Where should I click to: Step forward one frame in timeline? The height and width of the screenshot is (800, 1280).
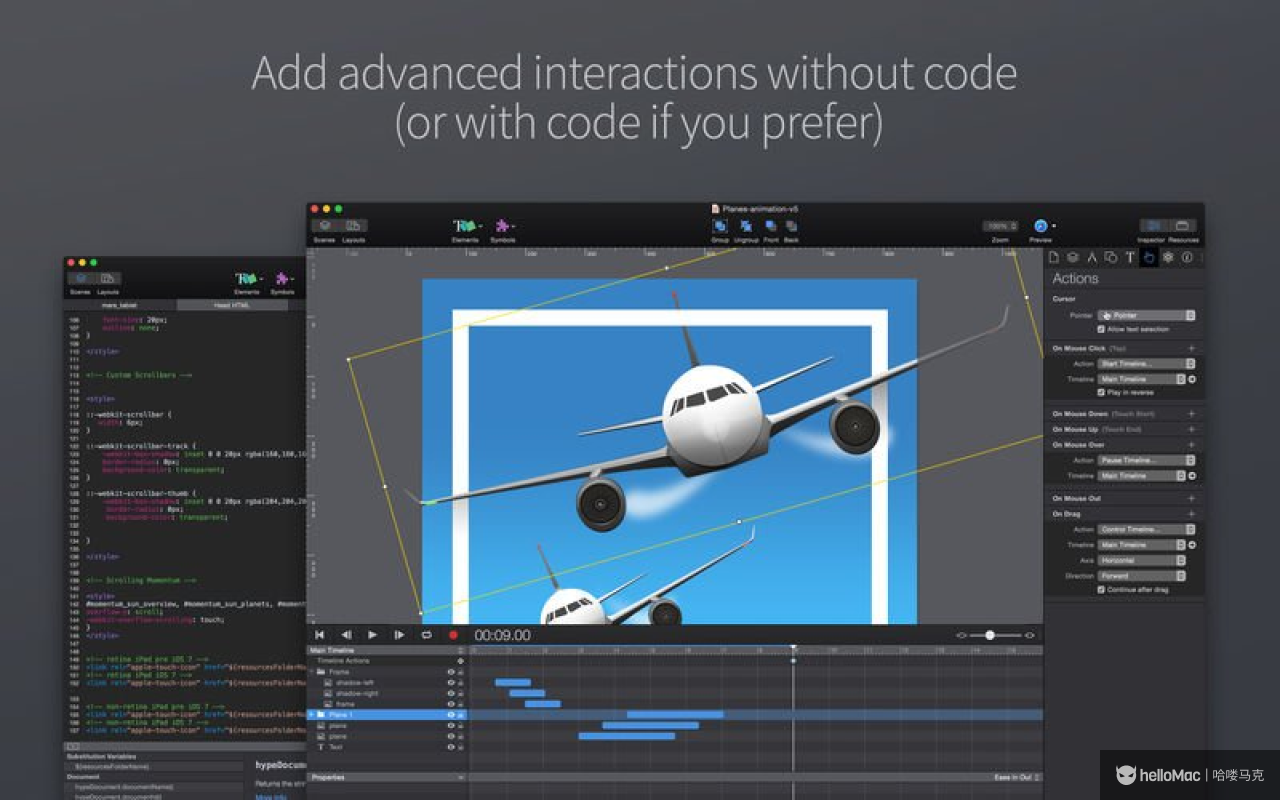click(x=399, y=634)
